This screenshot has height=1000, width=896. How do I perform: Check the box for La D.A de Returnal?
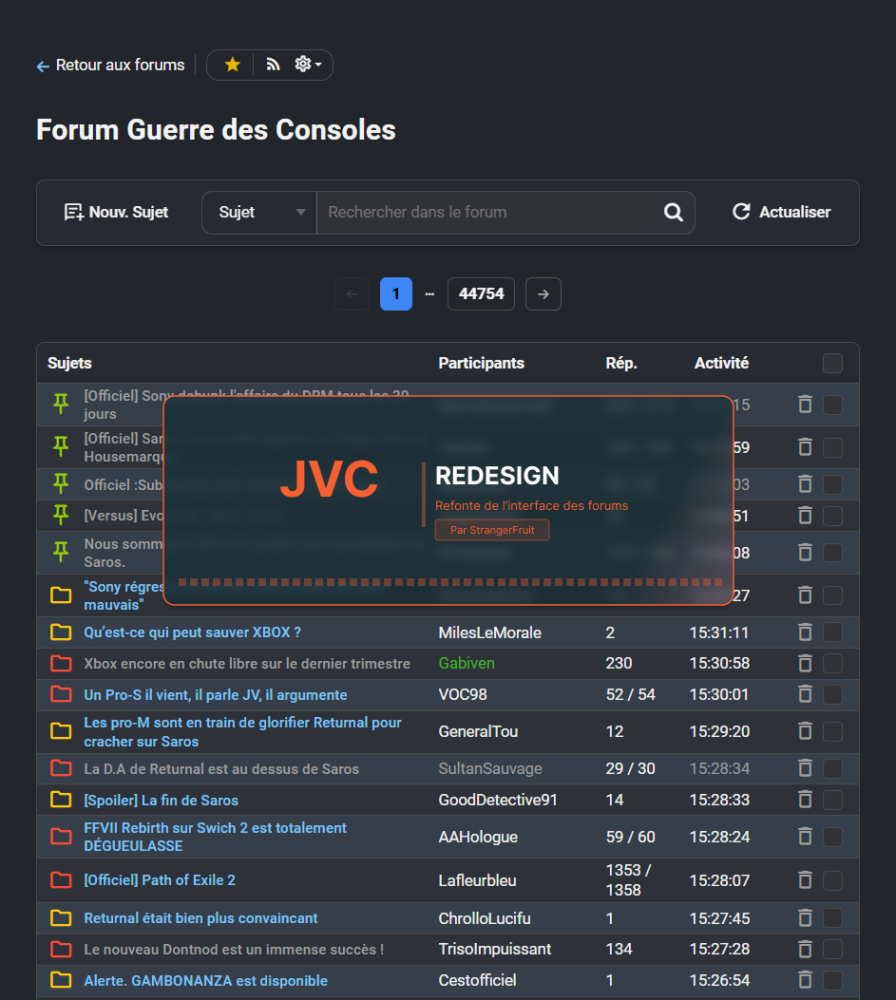coord(832,768)
